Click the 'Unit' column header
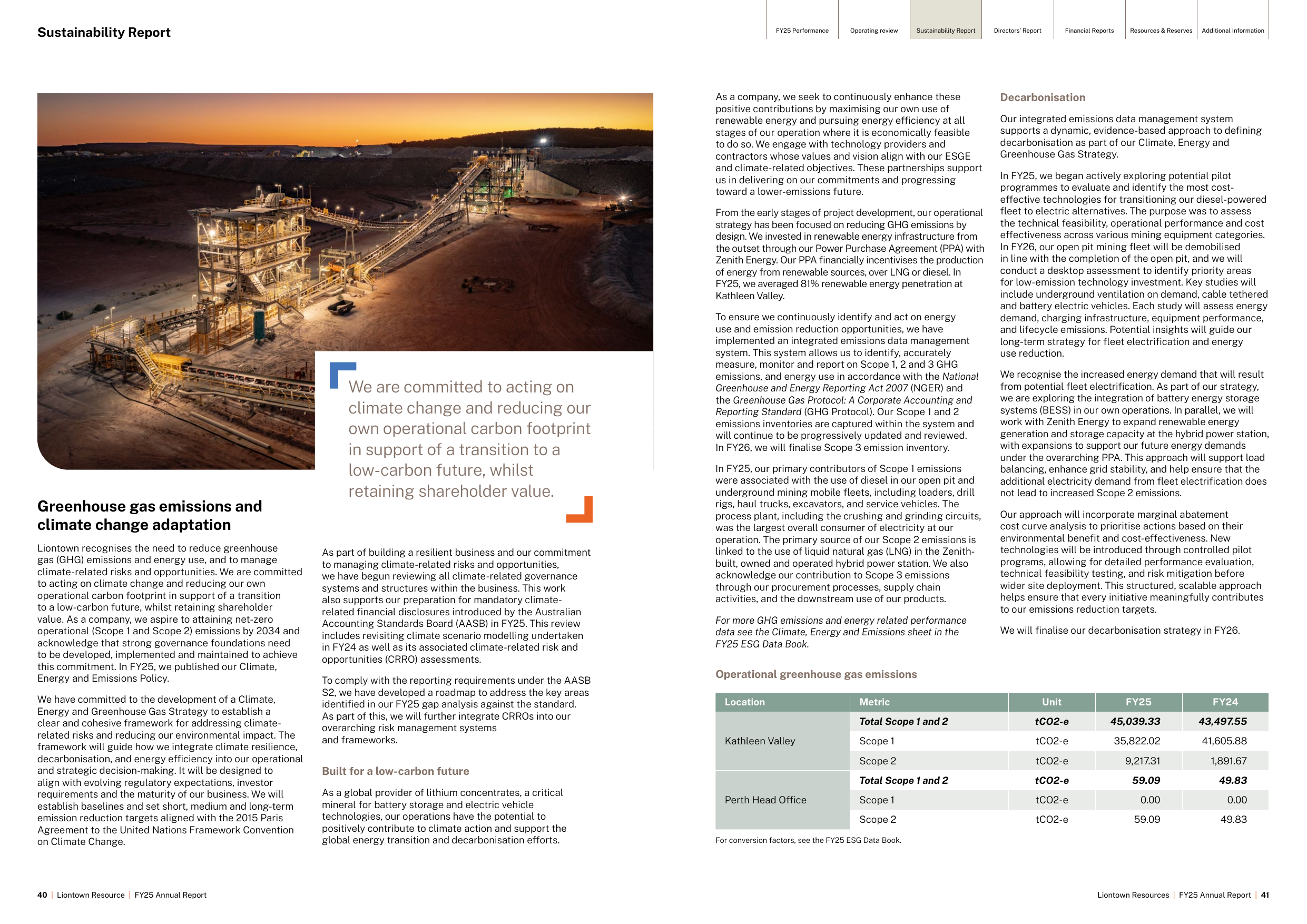 point(1052,702)
